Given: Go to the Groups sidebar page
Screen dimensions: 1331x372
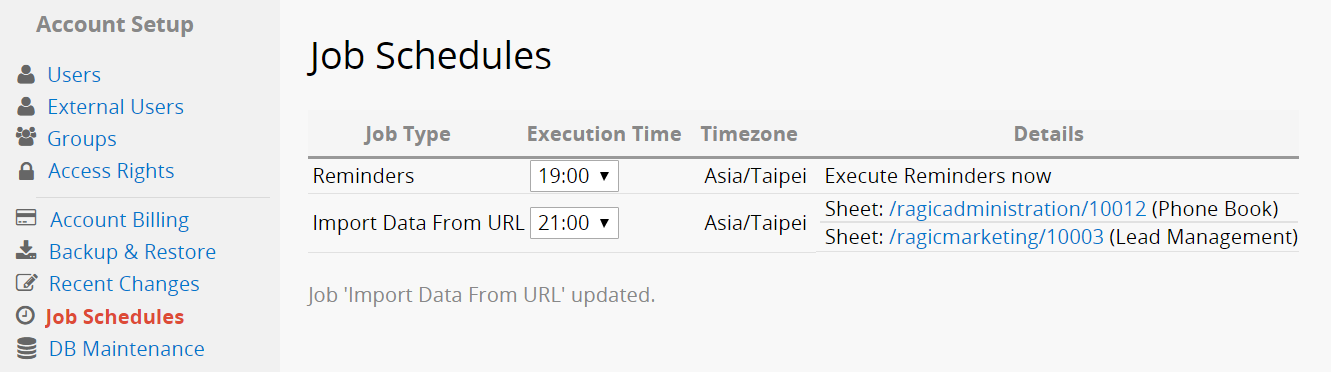Looking at the screenshot, I should click(x=82, y=139).
